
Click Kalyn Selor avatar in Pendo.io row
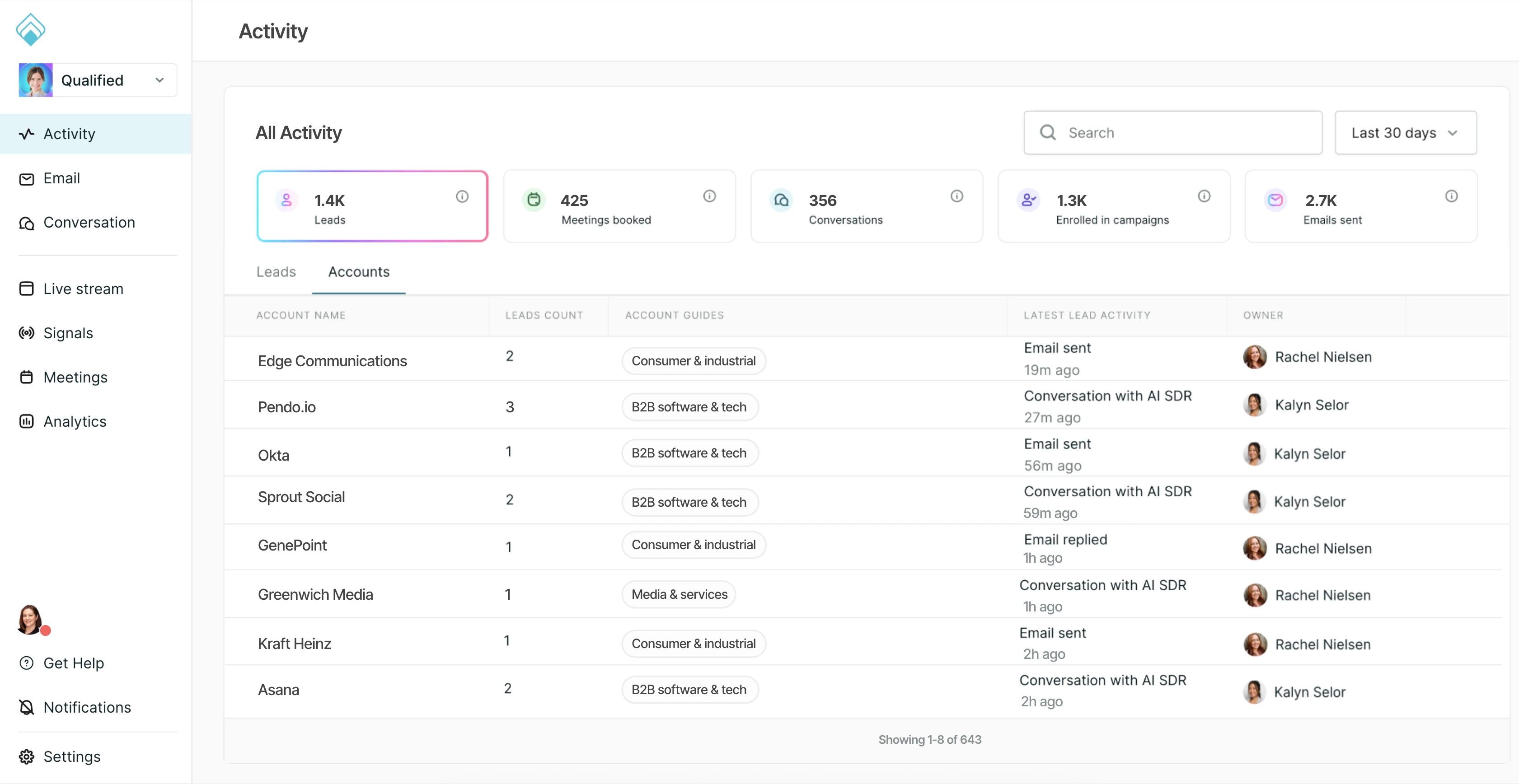[1255, 405]
